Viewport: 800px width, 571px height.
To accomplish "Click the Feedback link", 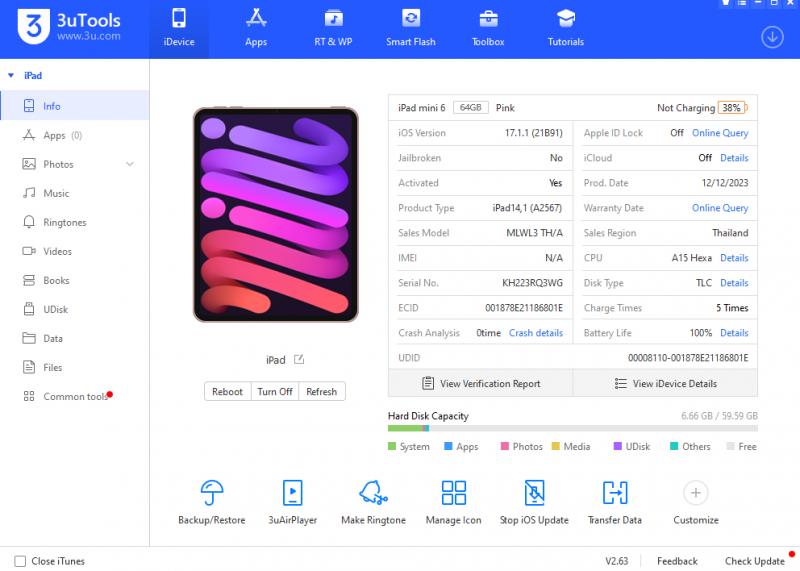I will pyautogui.click(x=677, y=561).
